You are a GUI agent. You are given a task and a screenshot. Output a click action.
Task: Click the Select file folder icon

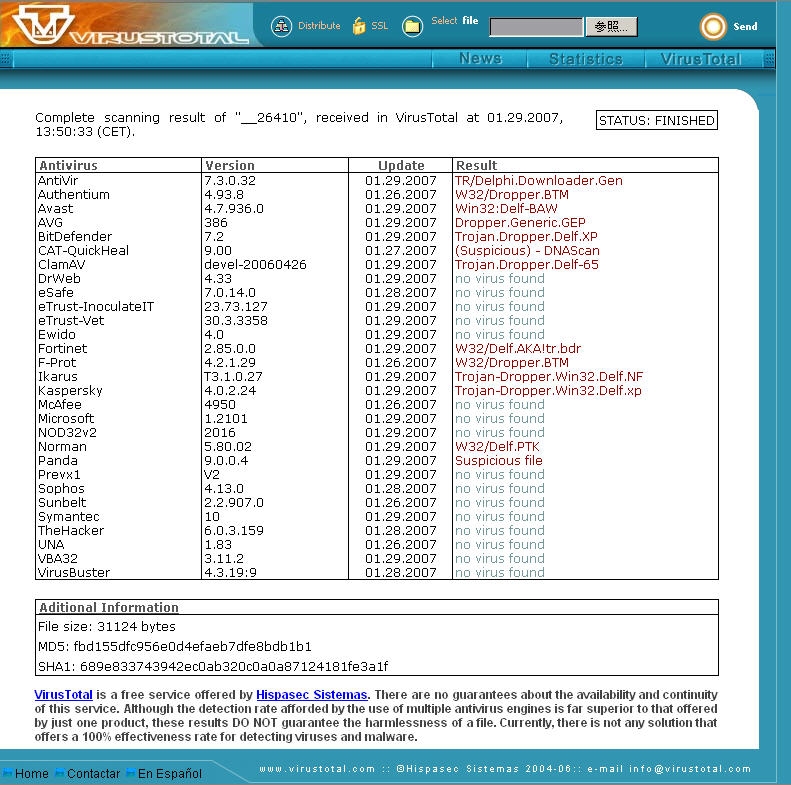tap(412, 26)
